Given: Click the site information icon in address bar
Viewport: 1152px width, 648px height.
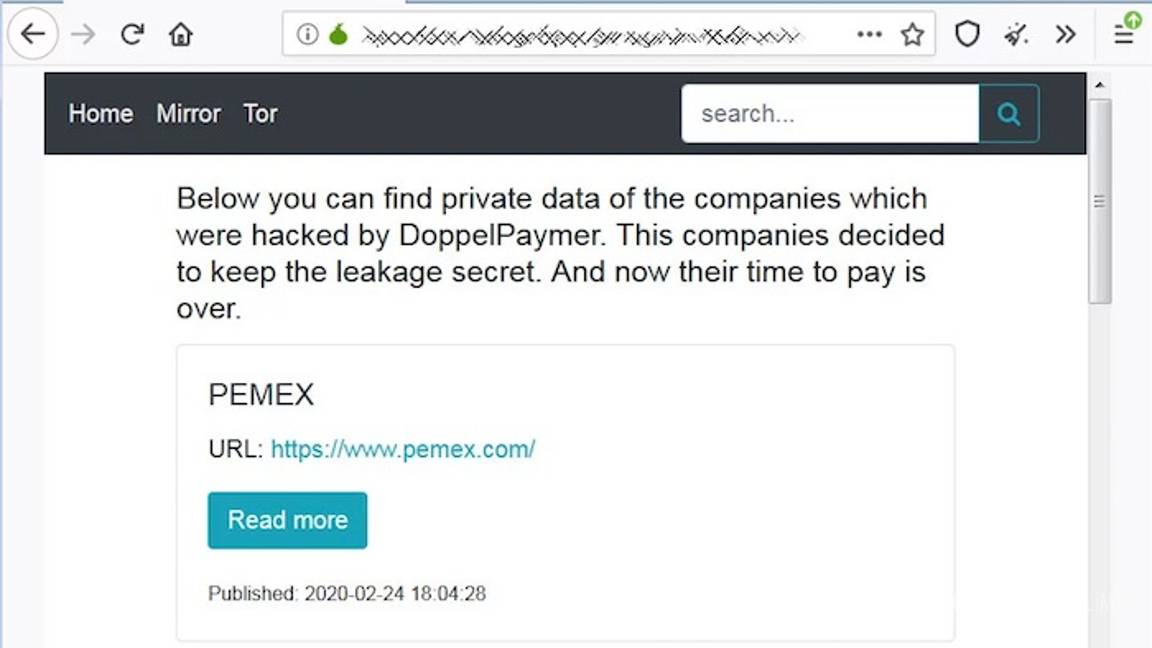Looking at the screenshot, I should 307,33.
